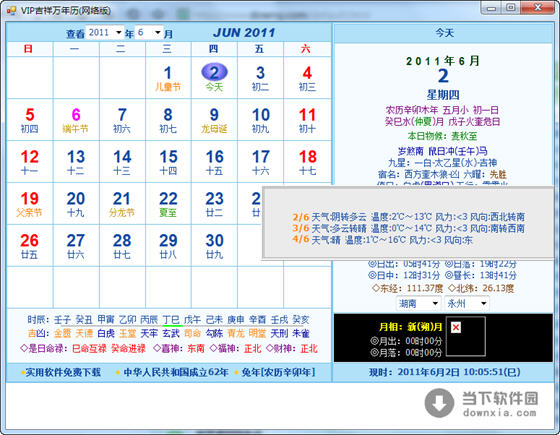This screenshot has width=560, height=435.
Task: Open the month 6 dropdown
Action: point(149,32)
